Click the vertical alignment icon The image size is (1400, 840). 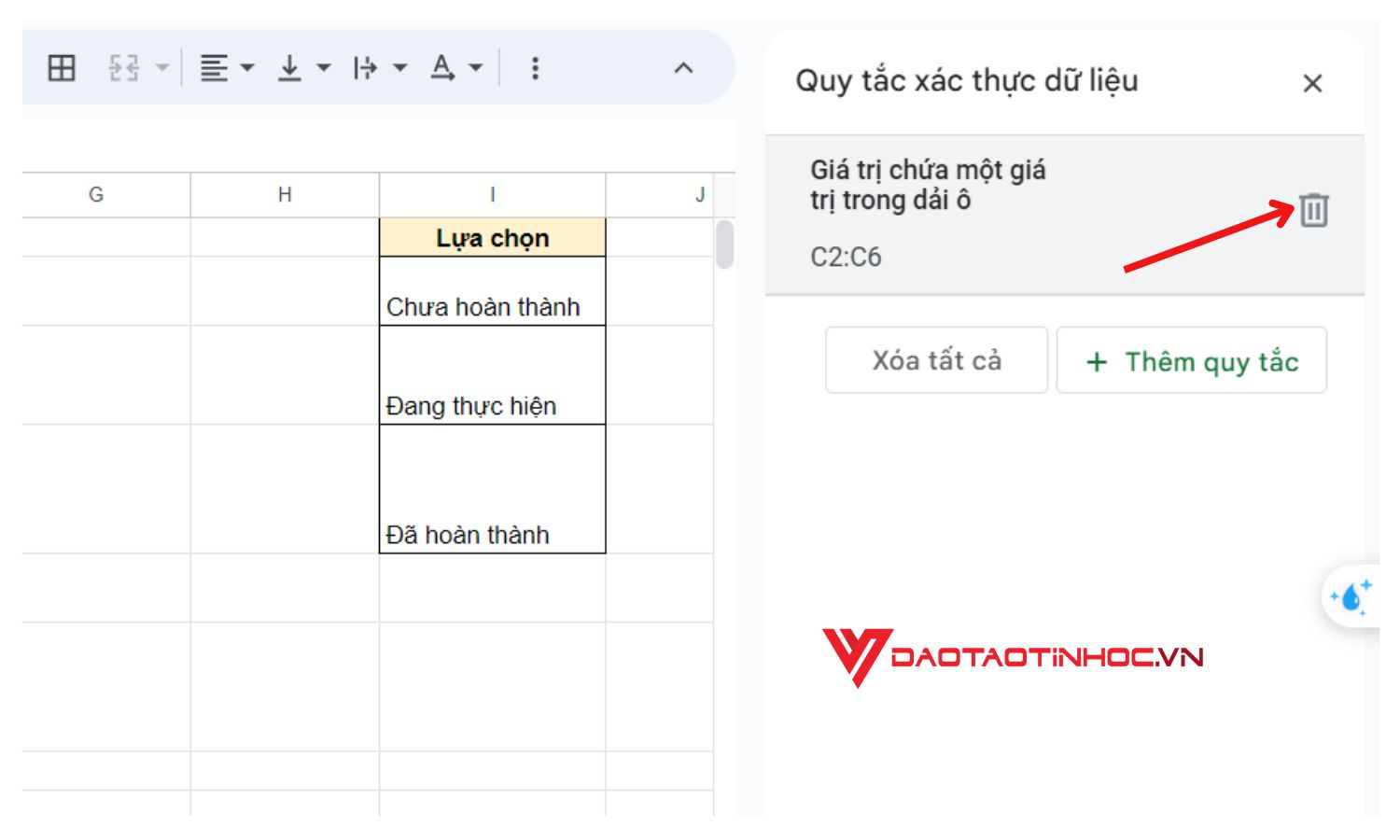[289, 67]
